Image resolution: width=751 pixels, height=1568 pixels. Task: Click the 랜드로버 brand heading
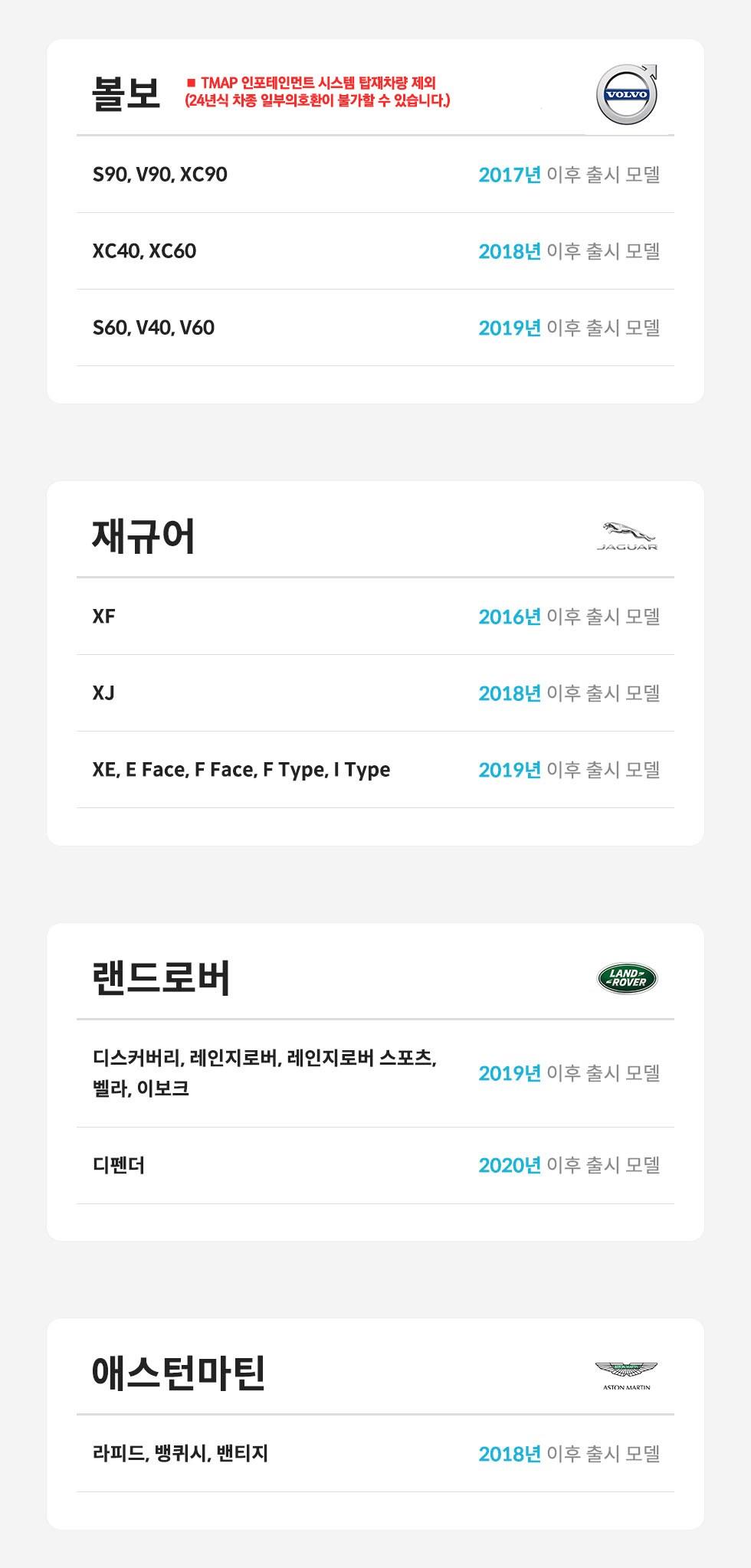161,977
